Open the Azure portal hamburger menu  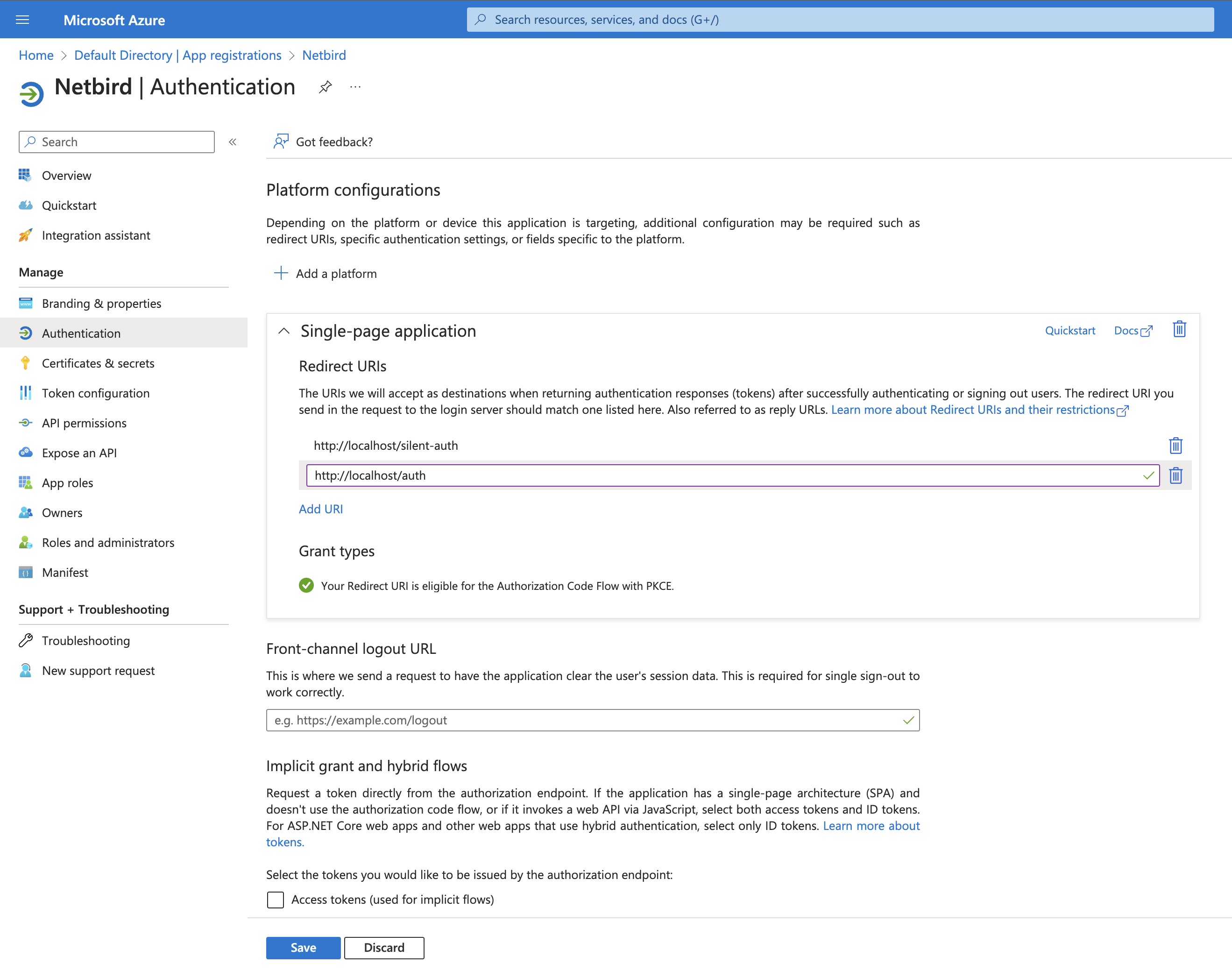pyautogui.click(x=22, y=20)
